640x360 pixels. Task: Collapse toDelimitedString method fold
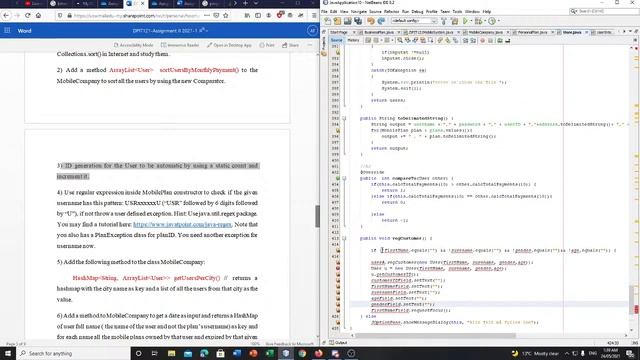point(344,118)
